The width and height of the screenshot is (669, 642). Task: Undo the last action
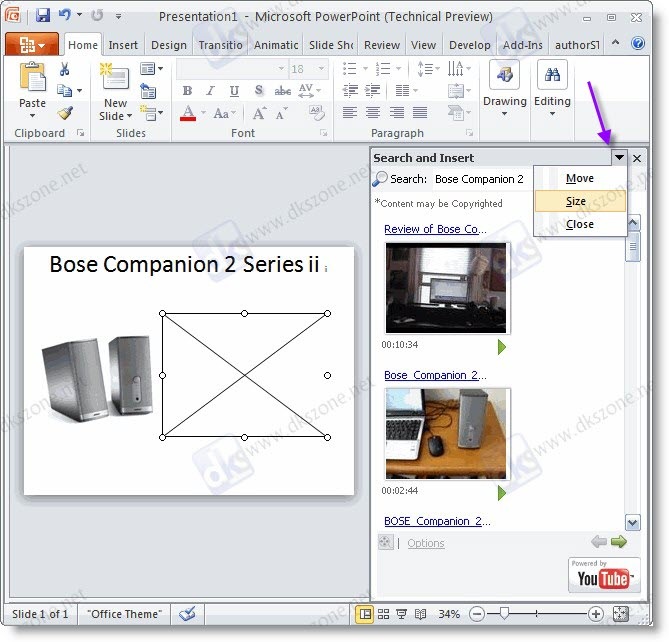click(65, 15)
